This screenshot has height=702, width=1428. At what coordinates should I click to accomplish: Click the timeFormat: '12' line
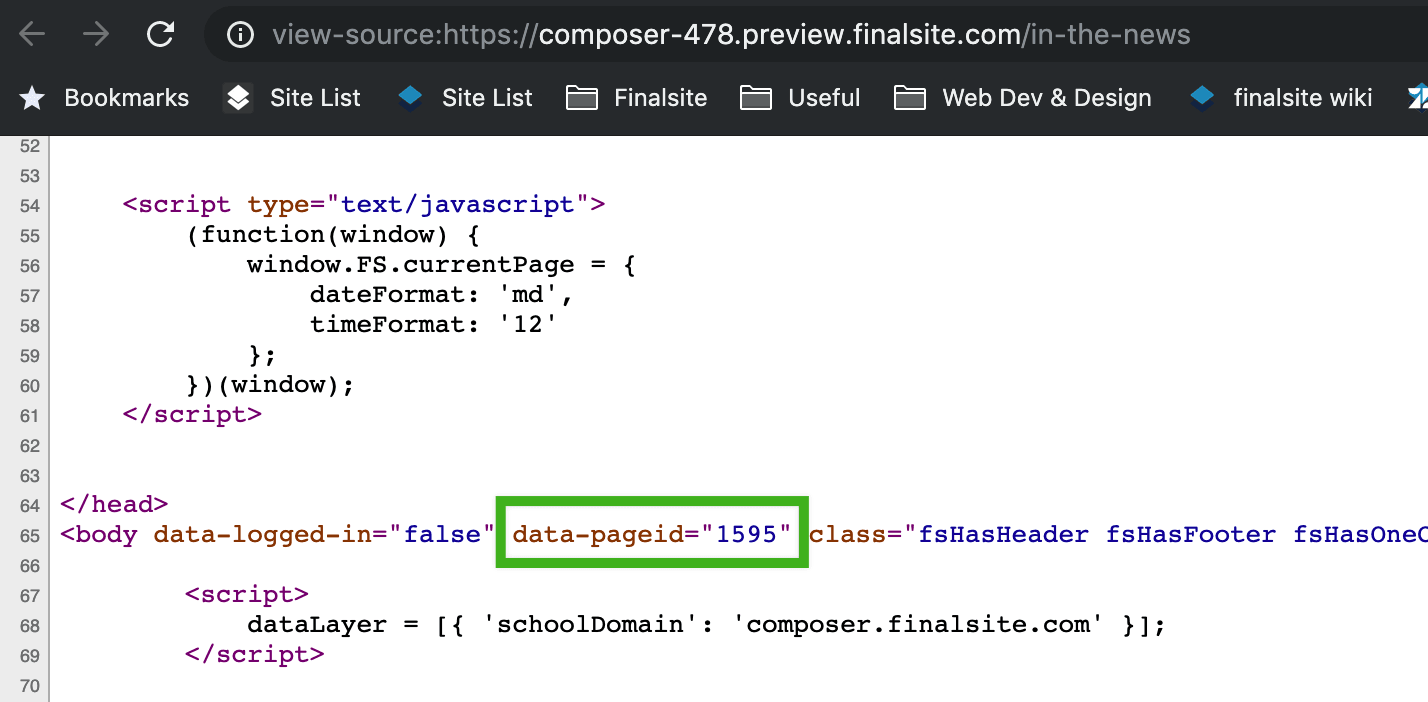click(433, 325)
